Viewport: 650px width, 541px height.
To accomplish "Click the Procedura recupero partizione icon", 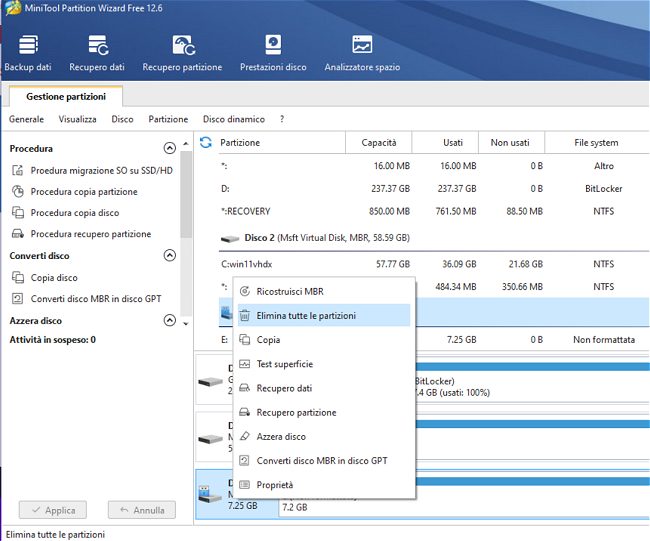I will [17, 234].
